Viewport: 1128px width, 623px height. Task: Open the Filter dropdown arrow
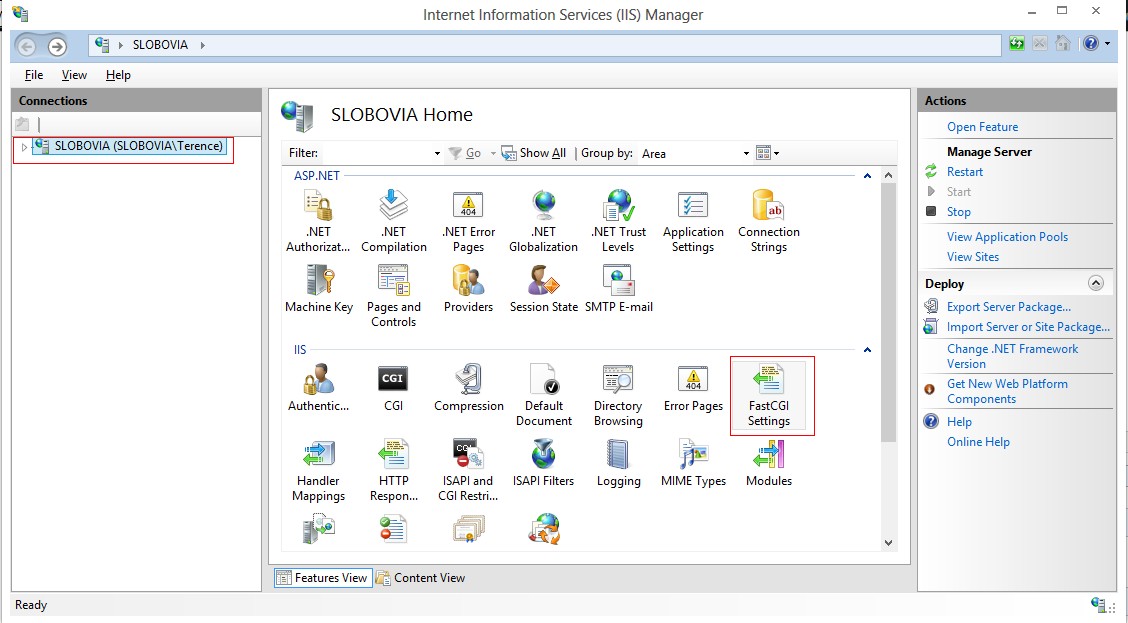[x=437, y=153]
